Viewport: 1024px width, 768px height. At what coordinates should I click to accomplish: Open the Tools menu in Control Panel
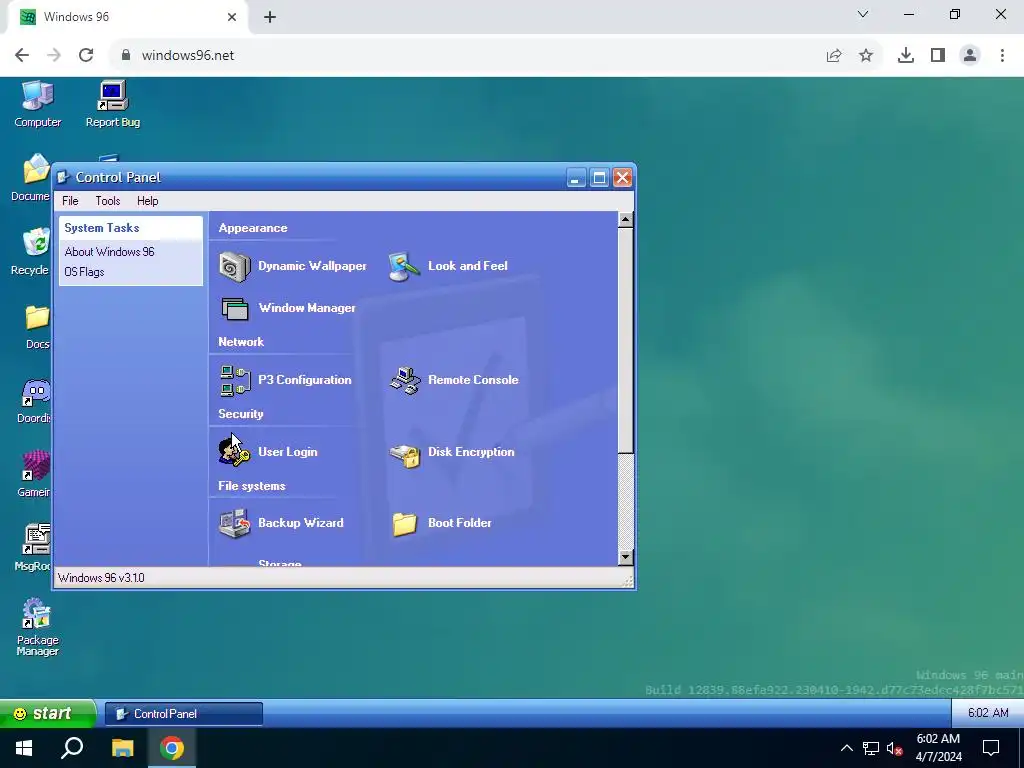[x=108, y=201]
